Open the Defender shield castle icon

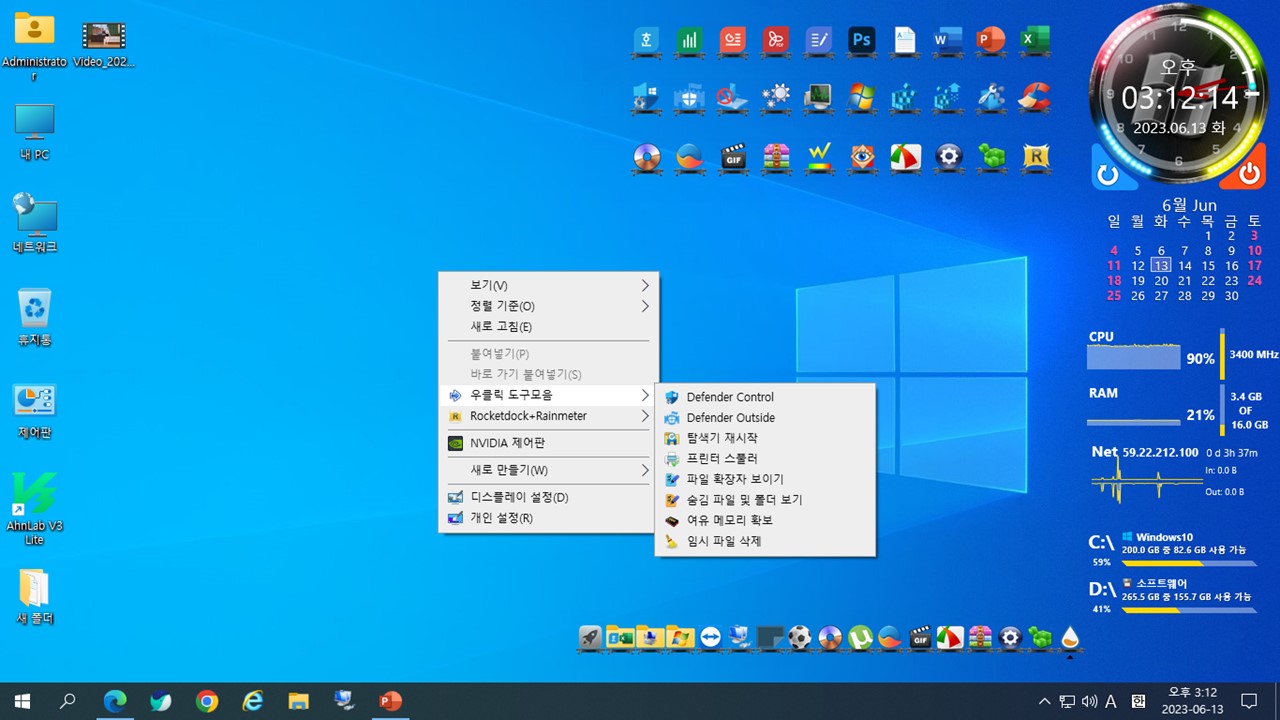[690, 97]
